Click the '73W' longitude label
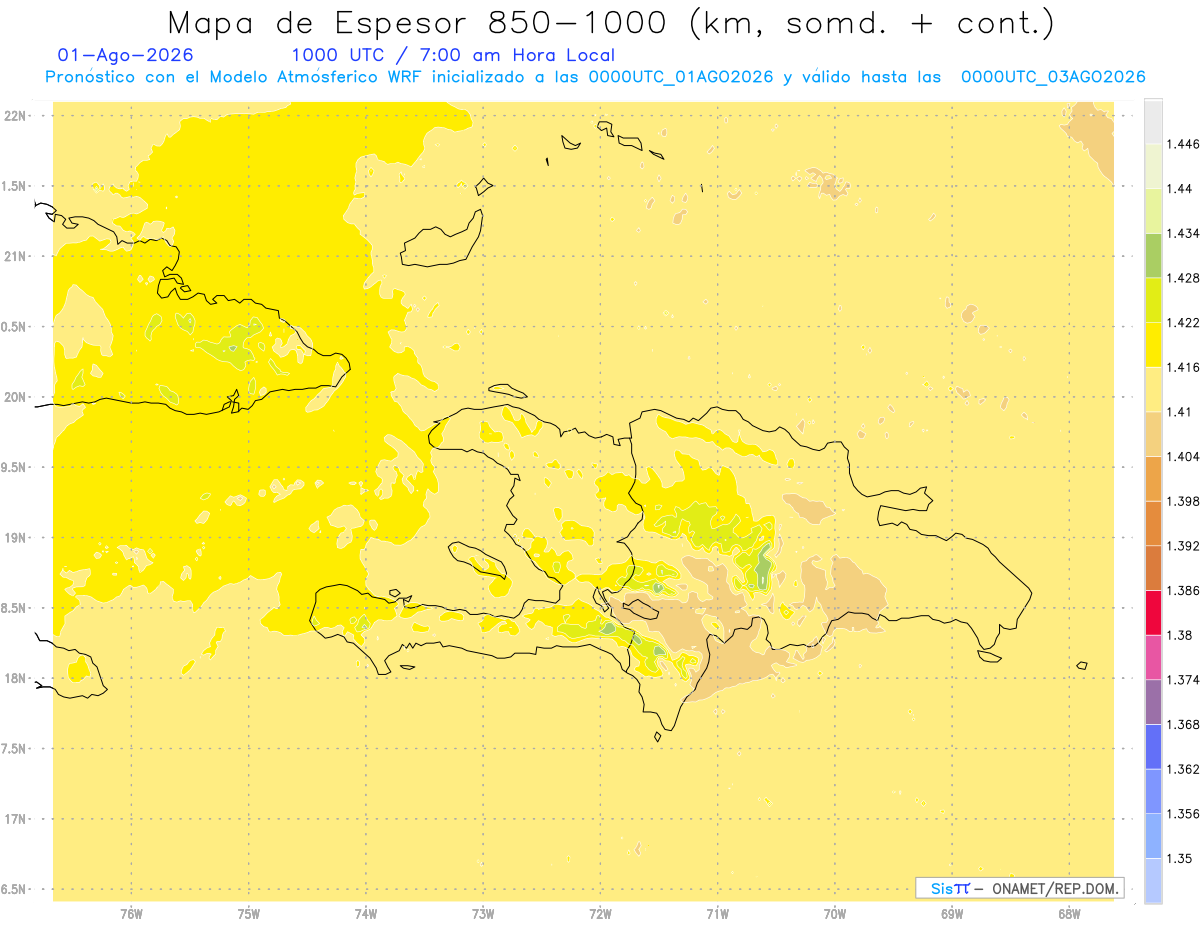Image resolution: width=1200 pixels, height=927 pixels. [x=483, y=914]
